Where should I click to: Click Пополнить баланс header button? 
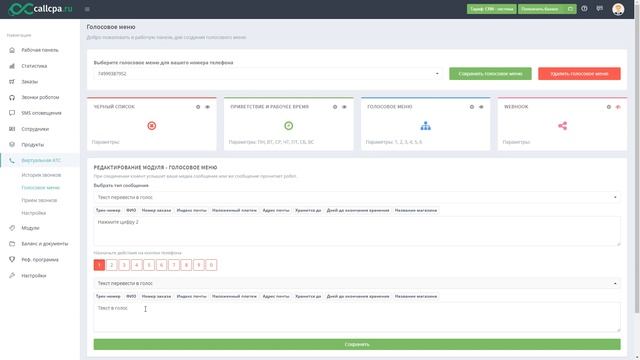(x=547, y=9)
